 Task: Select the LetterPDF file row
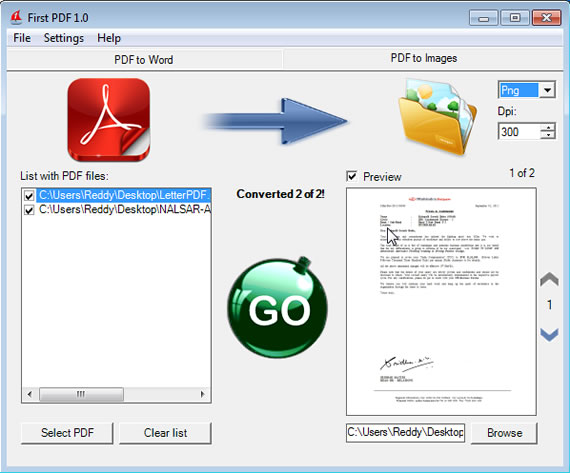(x=124, y=196)
